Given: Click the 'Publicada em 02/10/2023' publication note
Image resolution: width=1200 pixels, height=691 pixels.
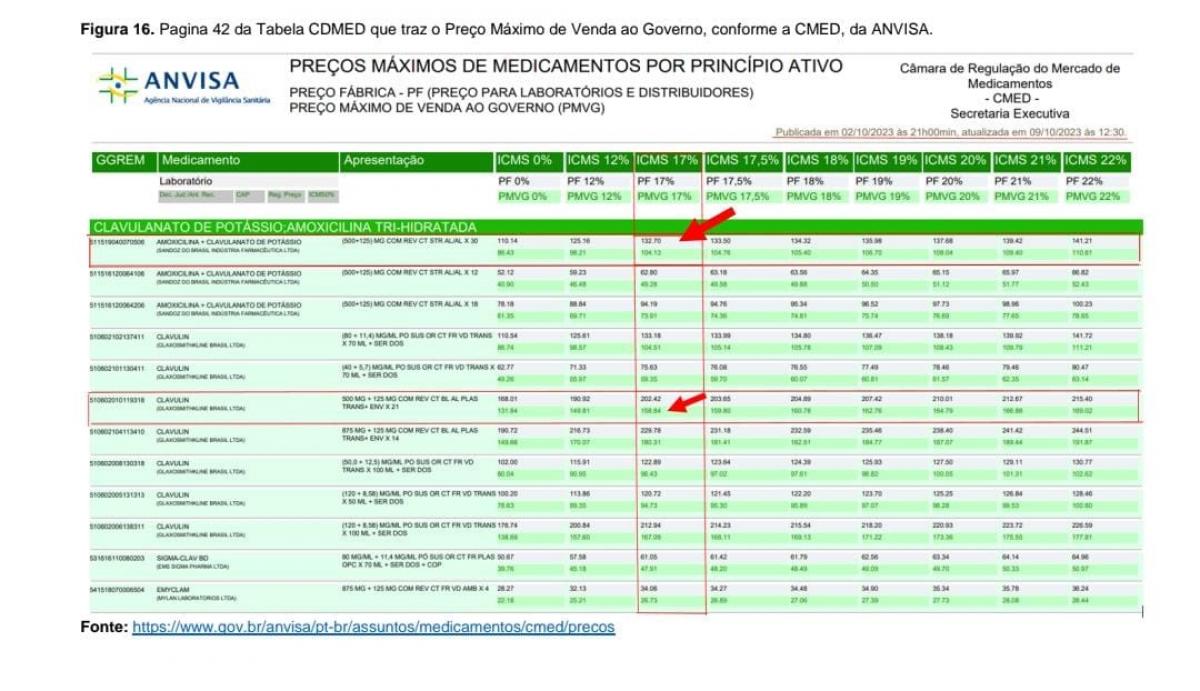Looking at the screenshot, I should pyautogui.click(x=950, y=132).
